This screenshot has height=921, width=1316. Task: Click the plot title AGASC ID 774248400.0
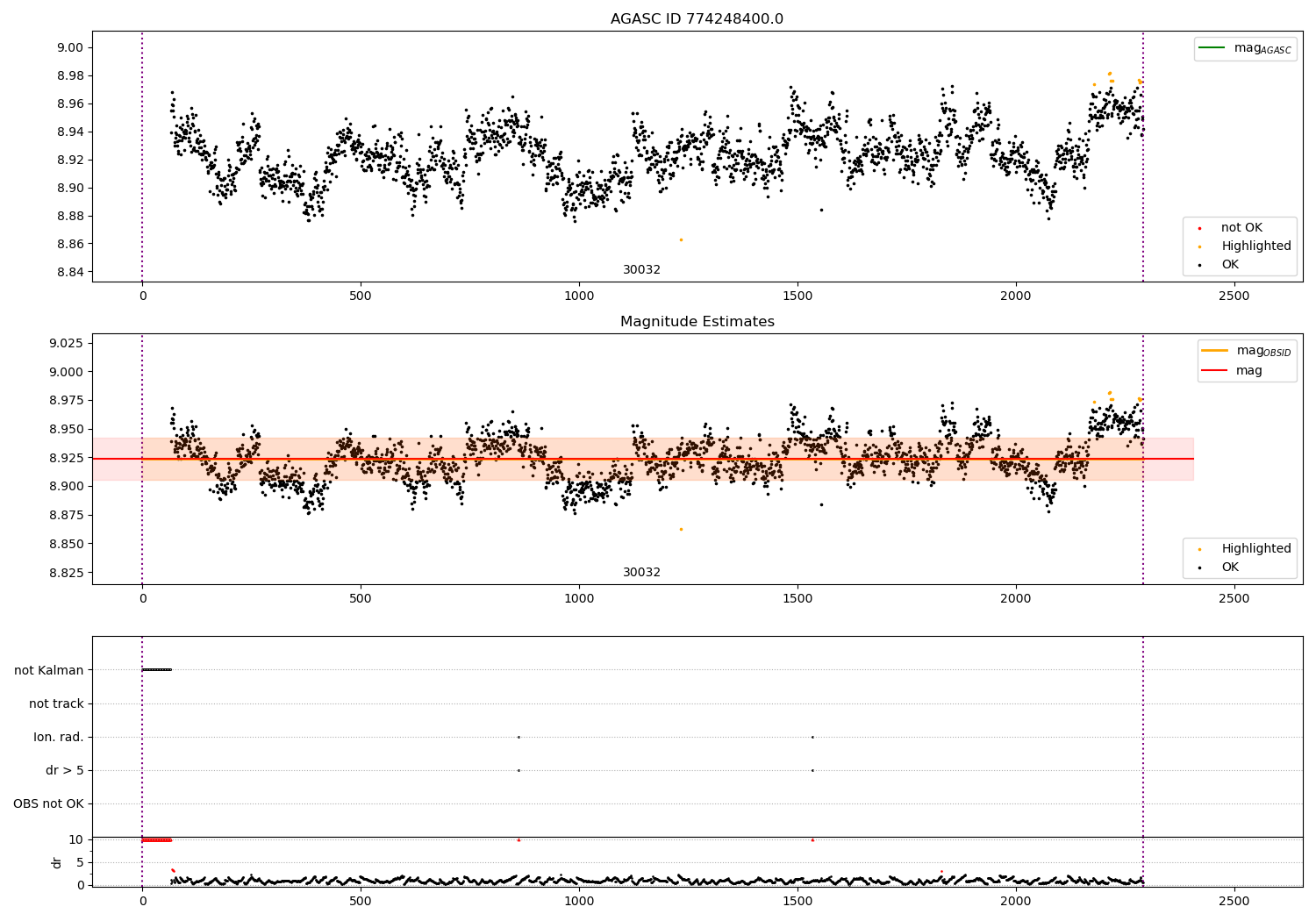pyautogui.click(x=697, y=19)
